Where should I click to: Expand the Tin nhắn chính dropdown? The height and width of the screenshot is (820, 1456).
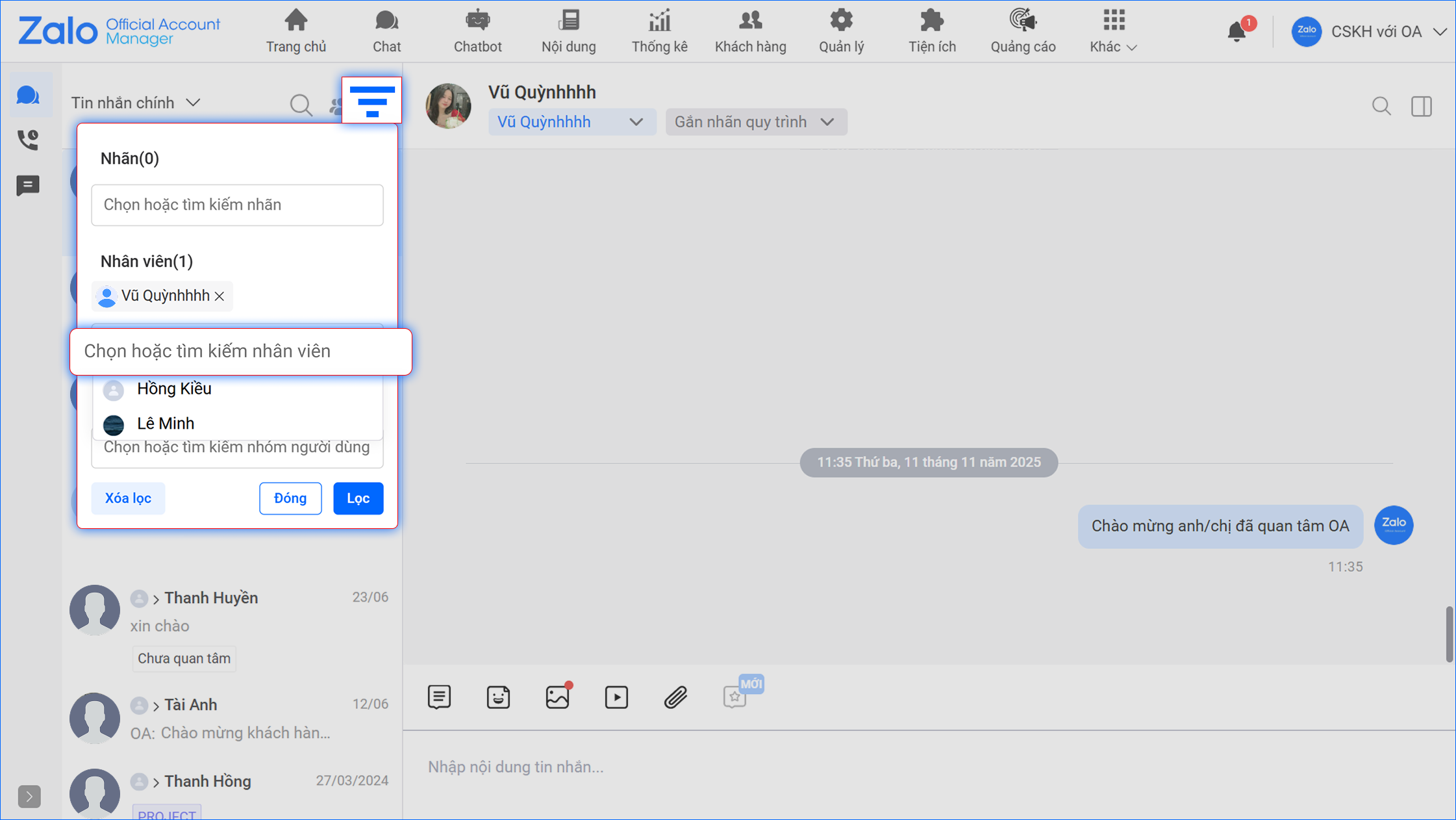coord(136,103)
